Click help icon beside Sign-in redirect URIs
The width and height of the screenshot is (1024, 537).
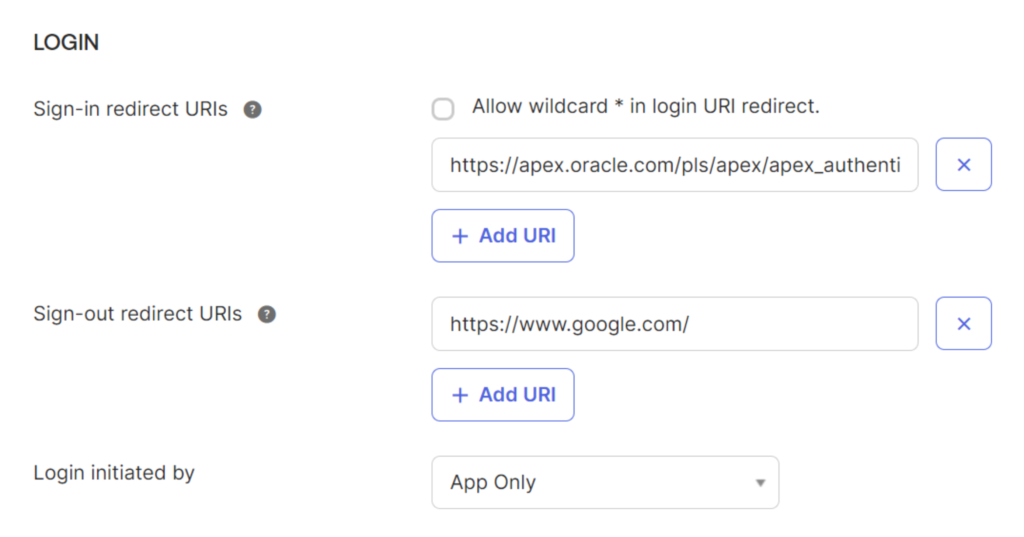click(x=253, y=109)
